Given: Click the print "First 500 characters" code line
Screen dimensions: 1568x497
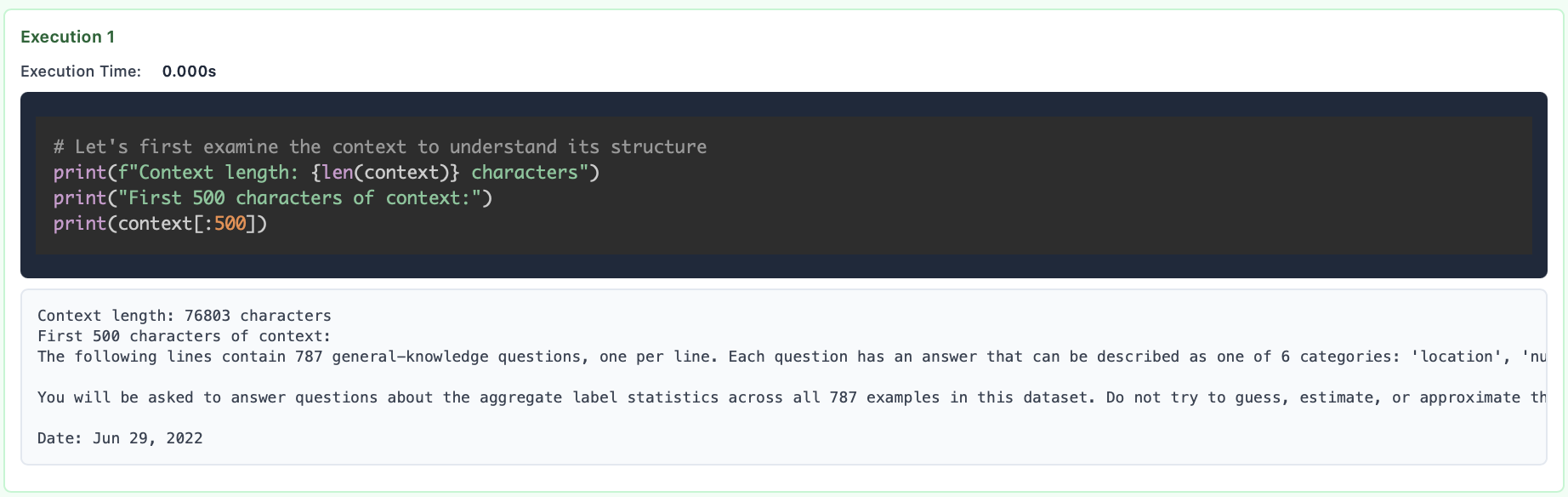Looking at the screenshot, I should (272, 198).
